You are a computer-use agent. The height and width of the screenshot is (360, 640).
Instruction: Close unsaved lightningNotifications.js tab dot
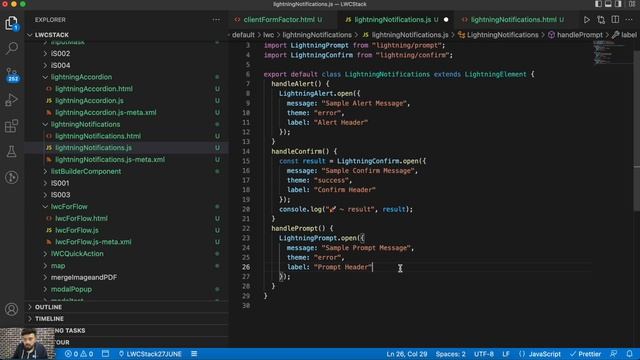coord(446,20)
